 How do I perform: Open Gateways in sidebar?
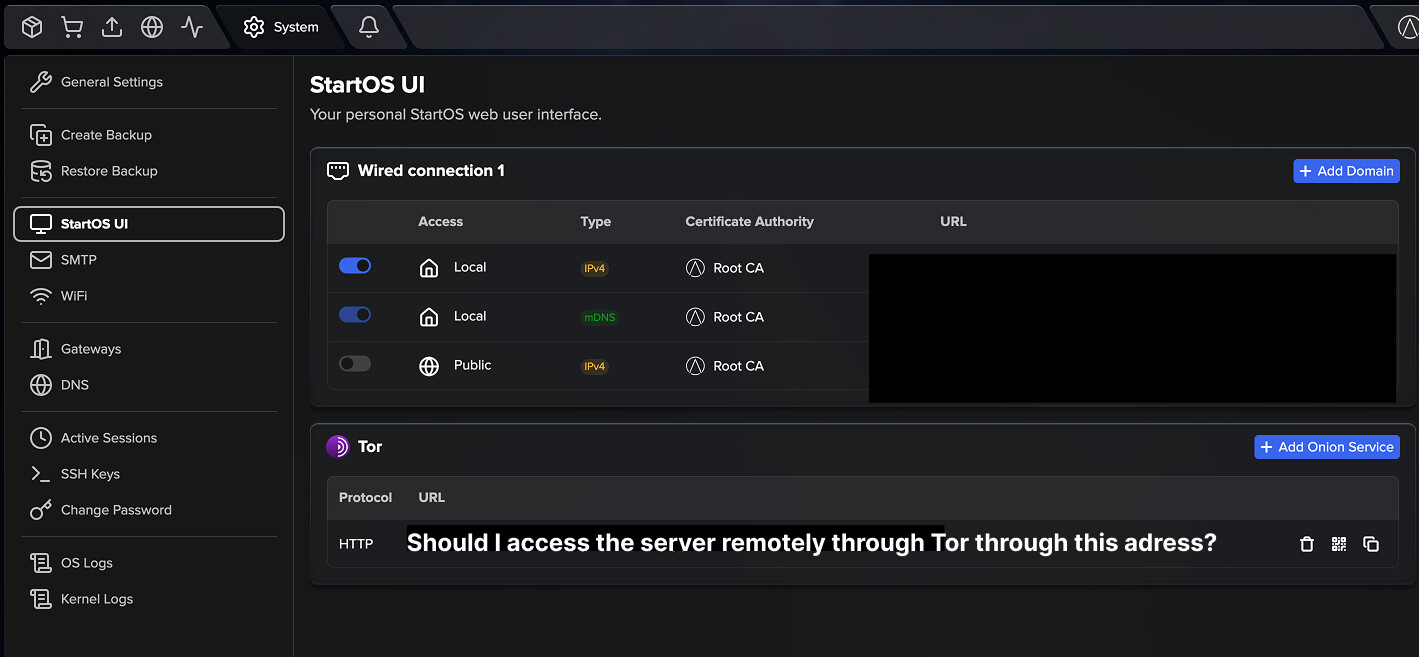(149, 349)
